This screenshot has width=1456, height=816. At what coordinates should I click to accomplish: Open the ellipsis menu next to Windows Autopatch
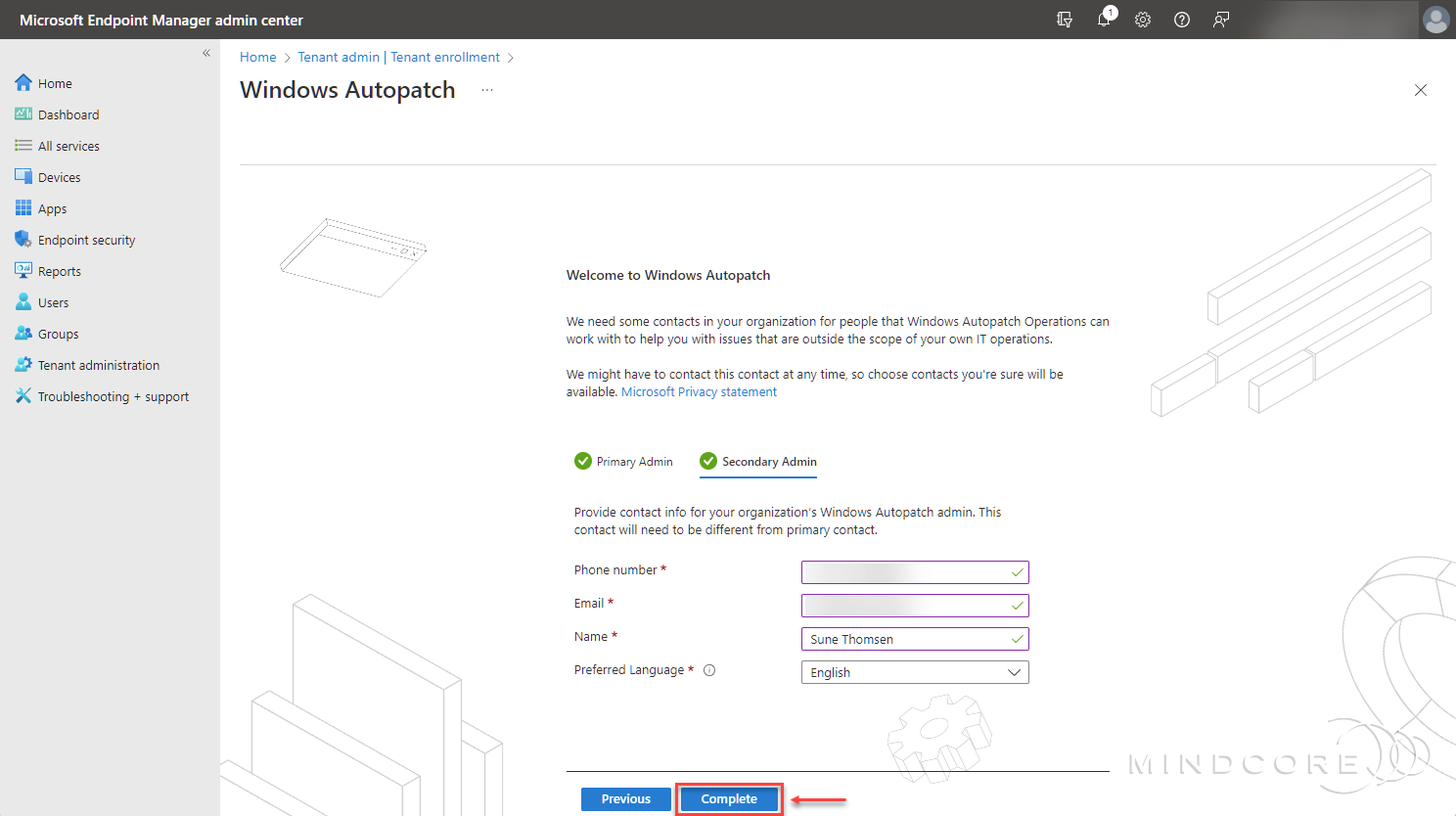click(487, 90)
